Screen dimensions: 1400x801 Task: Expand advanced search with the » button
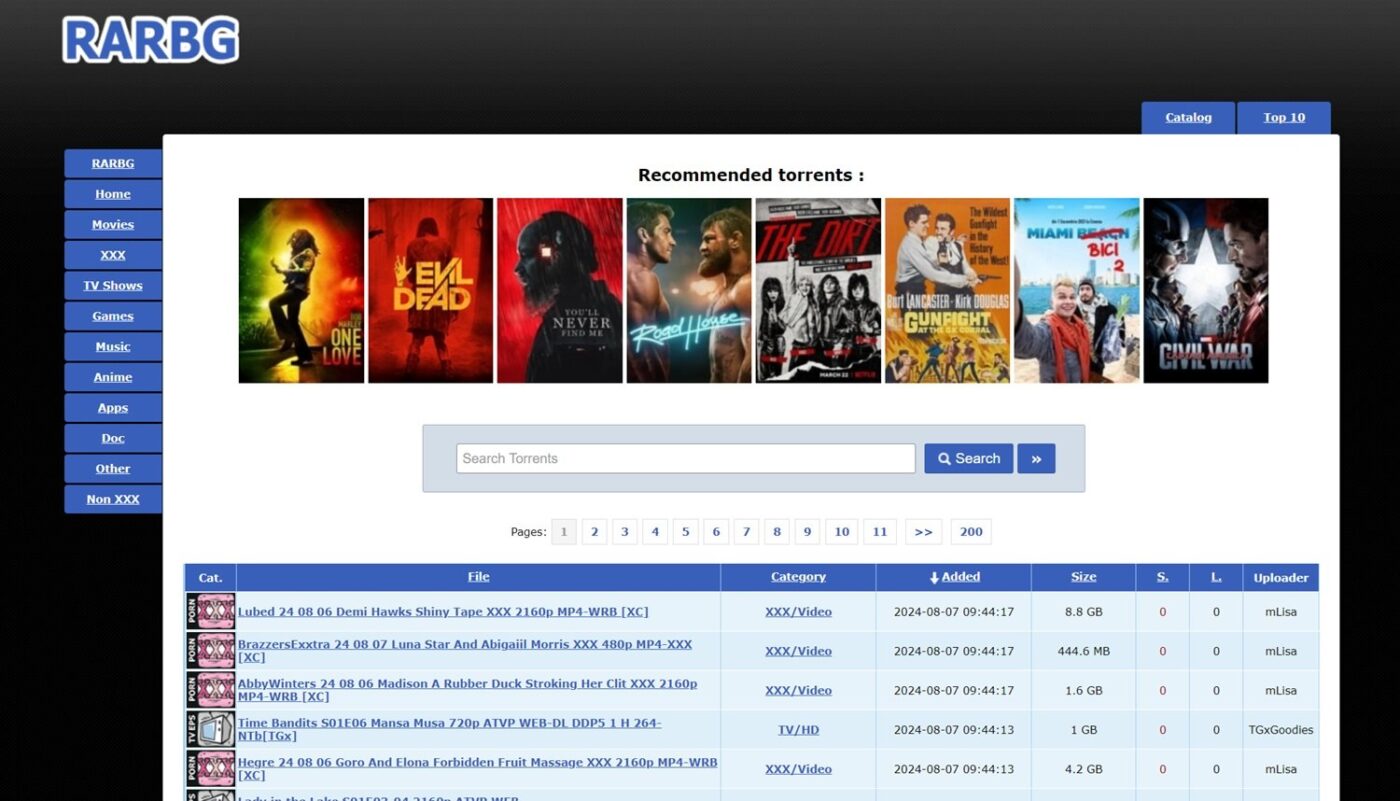[x=1036, y=459]
